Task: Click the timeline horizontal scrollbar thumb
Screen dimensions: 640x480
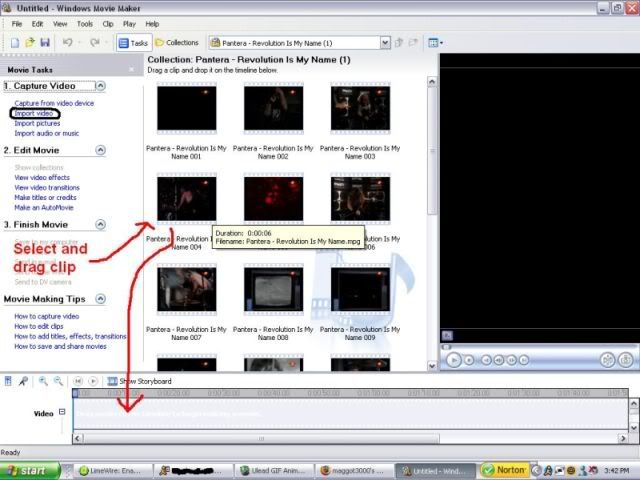Action: coord(261,439)
